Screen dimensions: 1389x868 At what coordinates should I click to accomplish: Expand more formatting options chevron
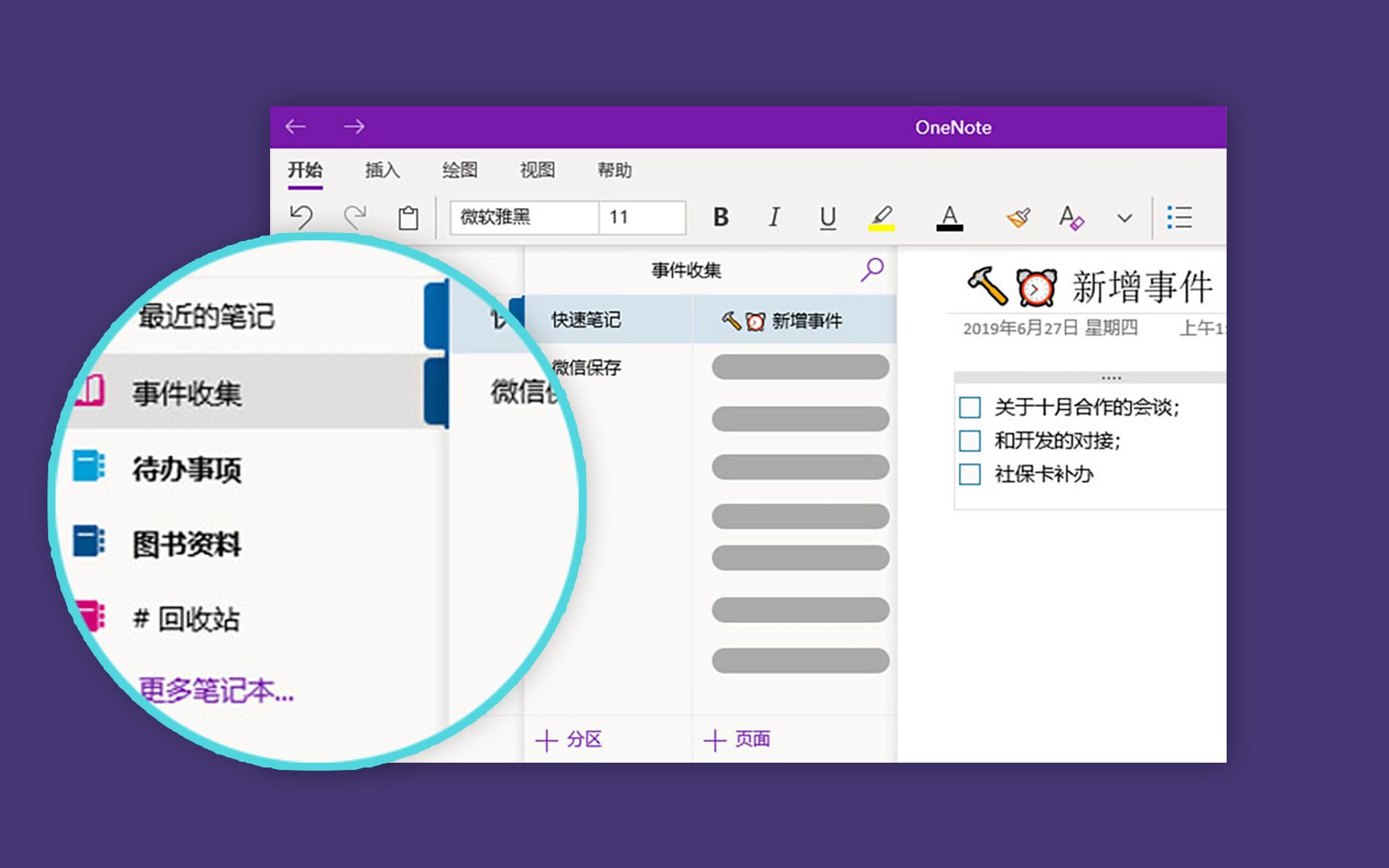coord(1125,218)
